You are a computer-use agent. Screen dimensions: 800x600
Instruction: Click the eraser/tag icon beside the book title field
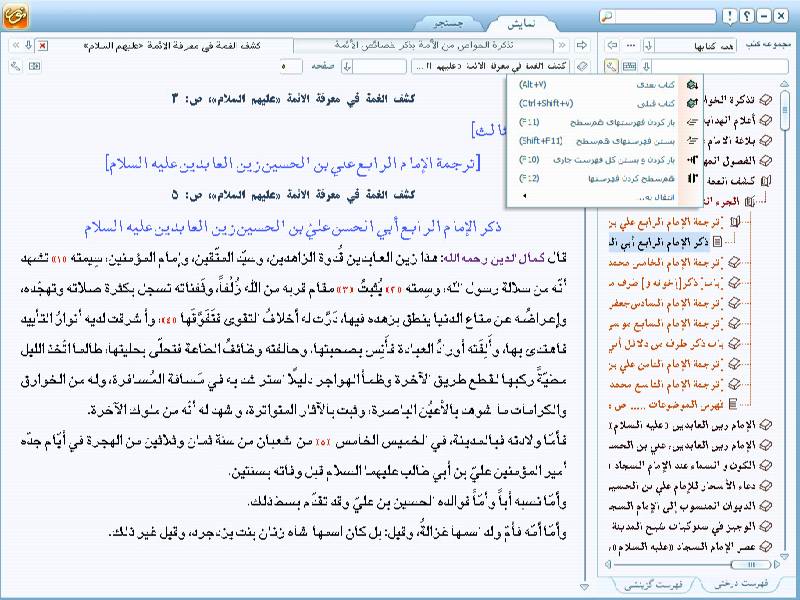[x=582, y=66]
